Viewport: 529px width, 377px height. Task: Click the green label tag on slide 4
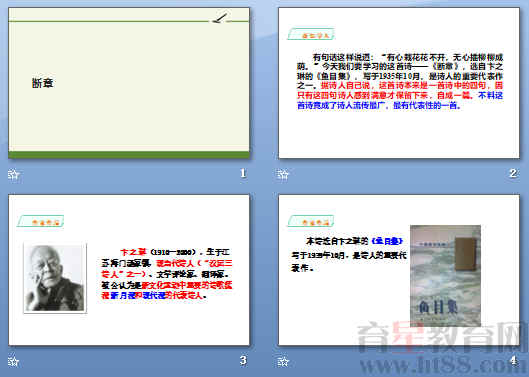tap(311, 221)
